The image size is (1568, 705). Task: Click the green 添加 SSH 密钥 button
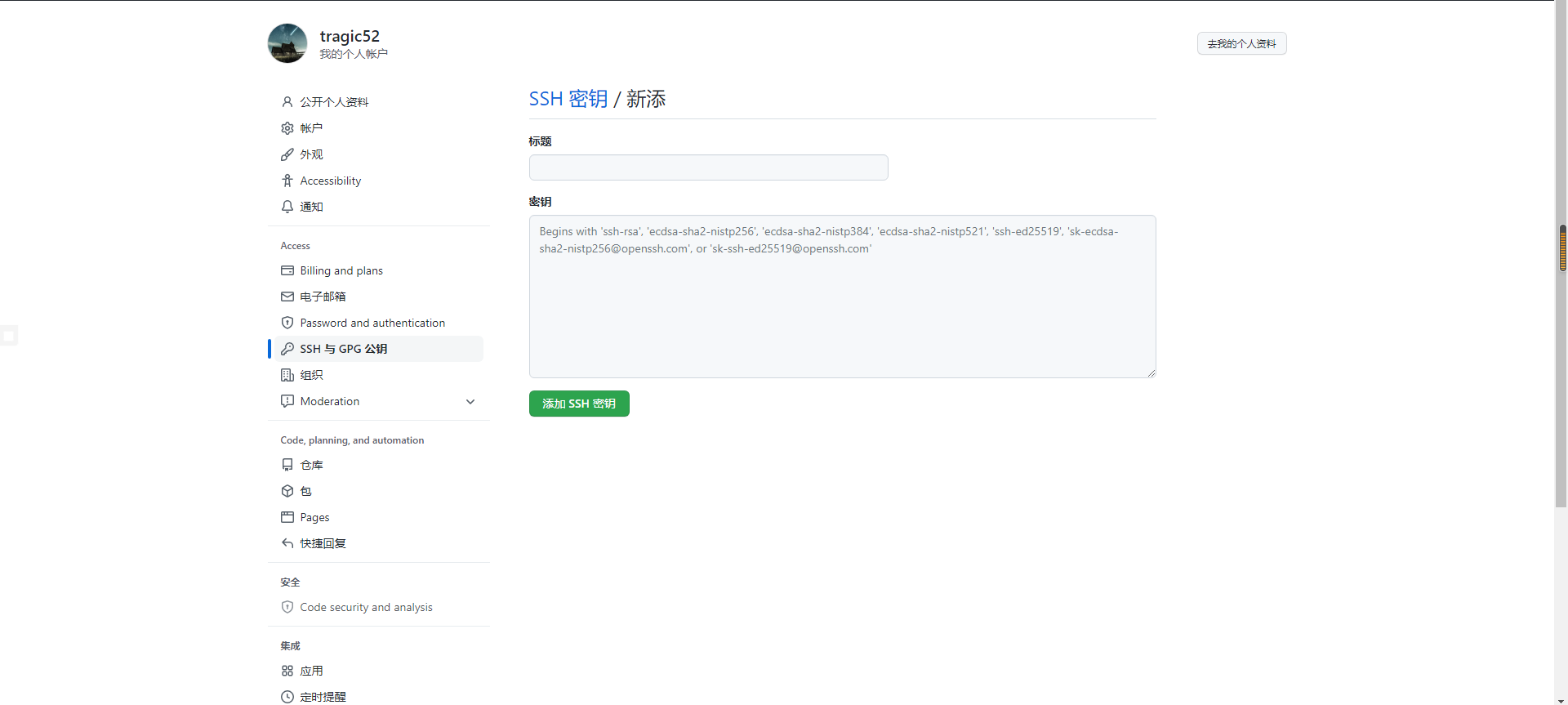(579, 404)
